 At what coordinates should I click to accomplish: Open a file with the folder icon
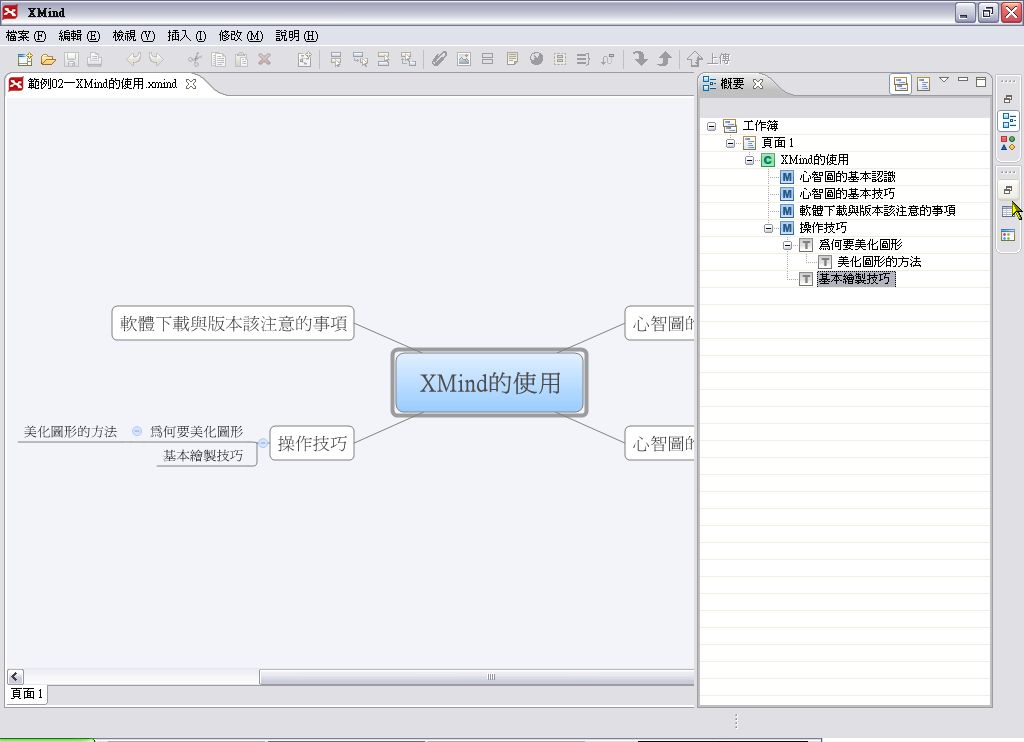[x=48, y=59]
